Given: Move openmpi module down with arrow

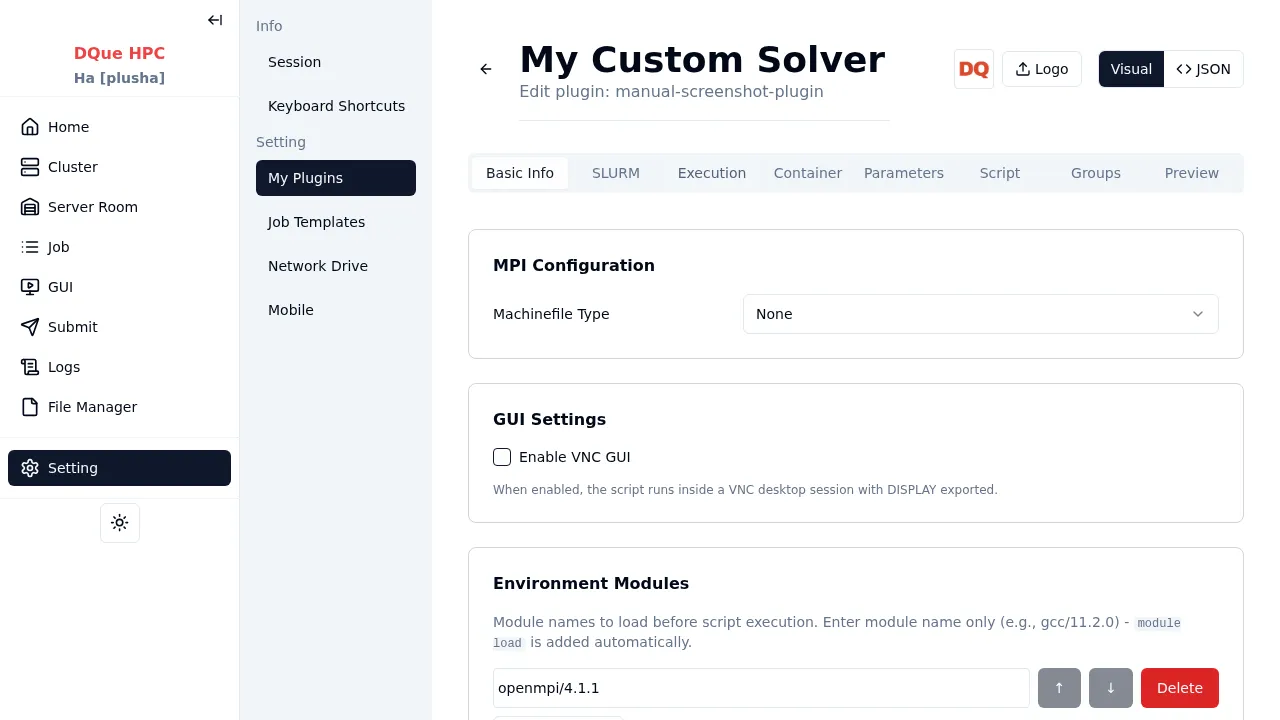Looking at the screenshot, I should (x=1110, y=688).
